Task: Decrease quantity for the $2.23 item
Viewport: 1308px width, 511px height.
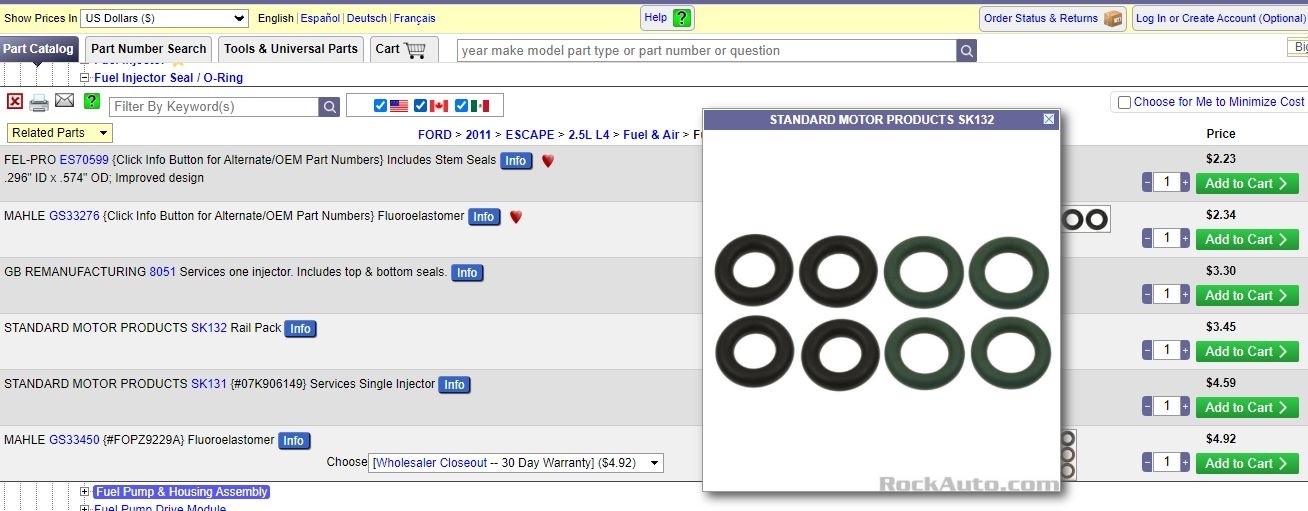Action: (1147, 183)
